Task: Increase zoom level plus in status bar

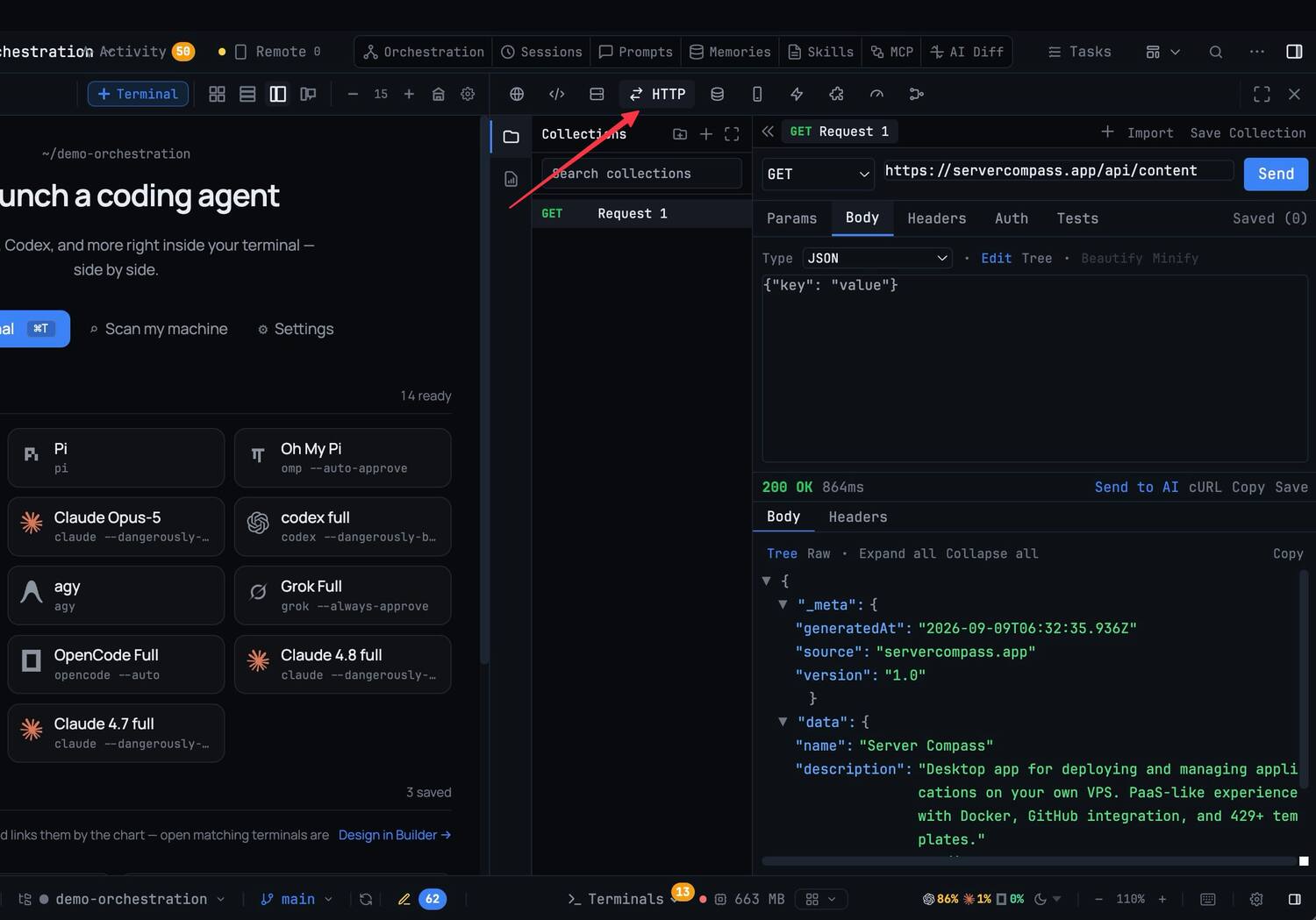Action: pos(1162,899)
